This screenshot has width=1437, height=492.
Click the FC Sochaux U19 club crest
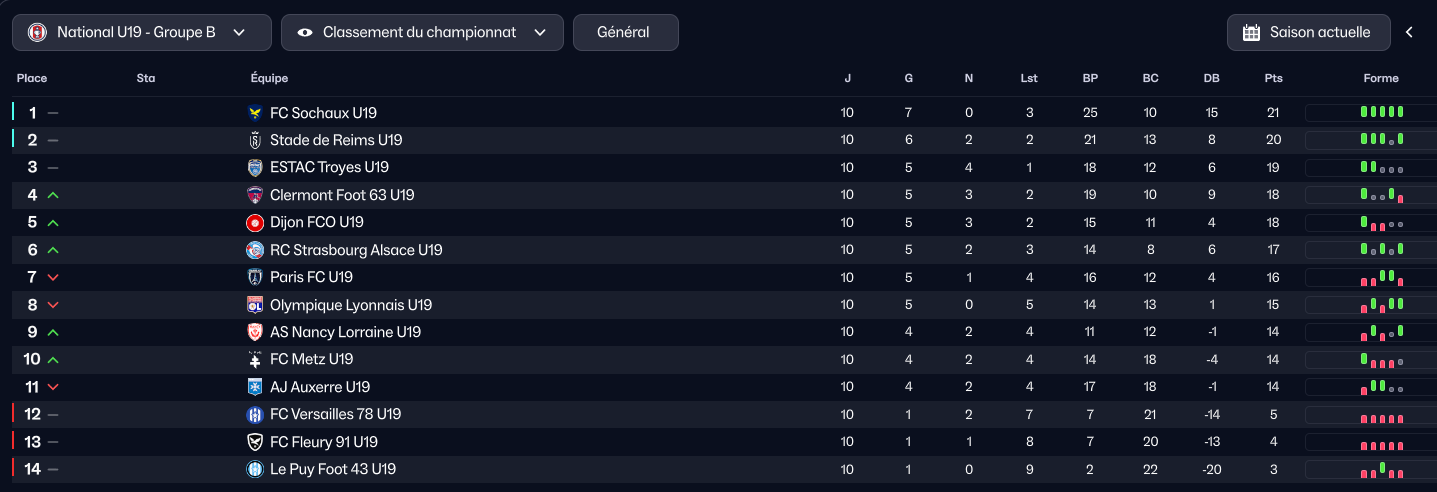[254, 113]
